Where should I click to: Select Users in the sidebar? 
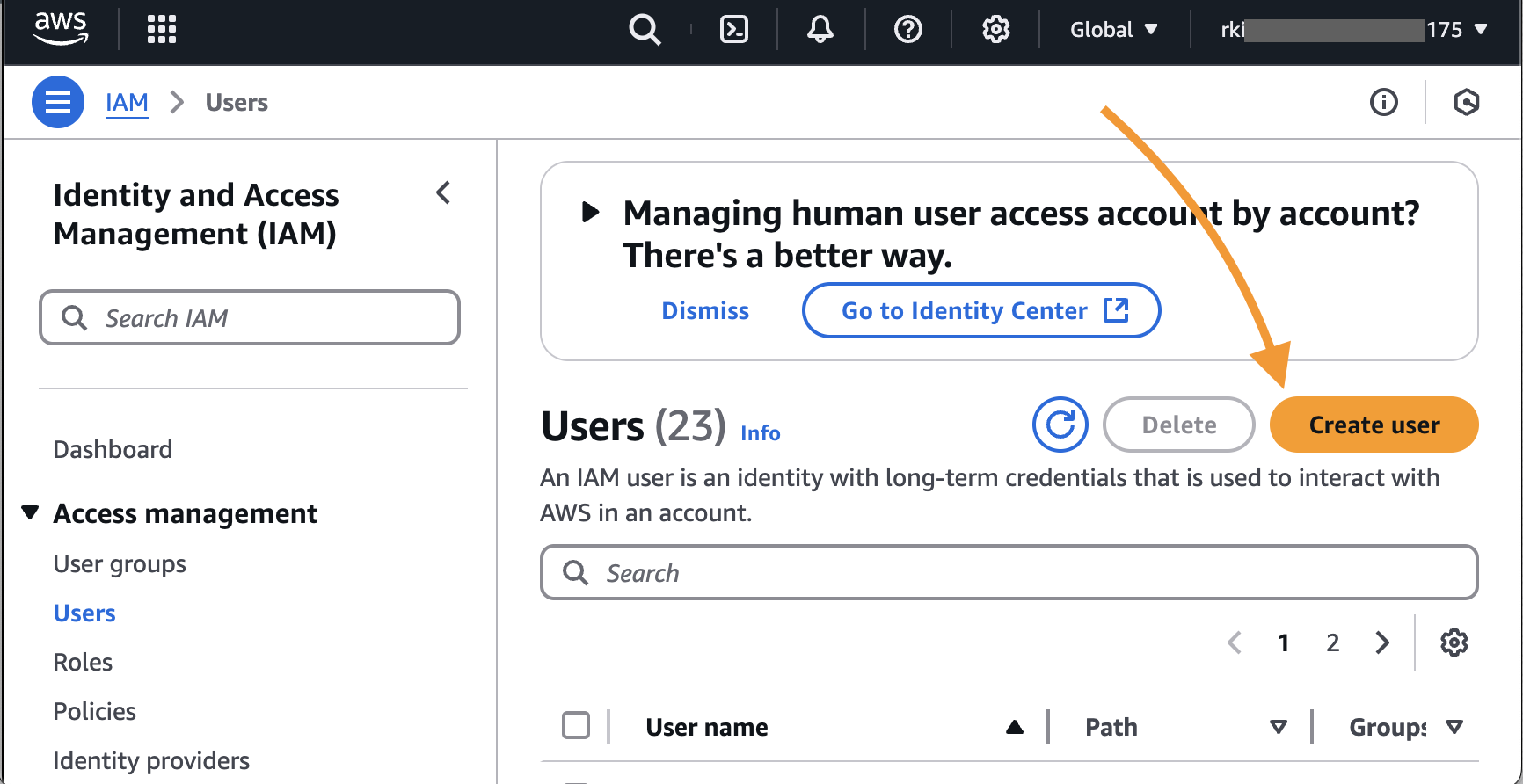pos(84,613)
